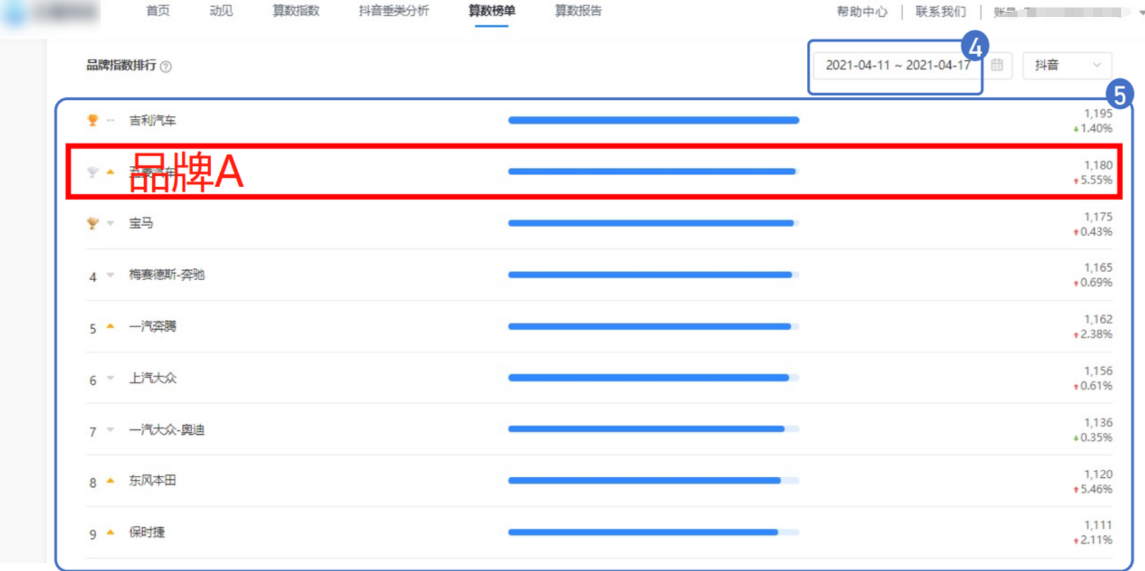Image resolution: width=1145 pixels, height=571 pixels.
Task: Click the index bar for 保时捷
Action: [654, 532]
